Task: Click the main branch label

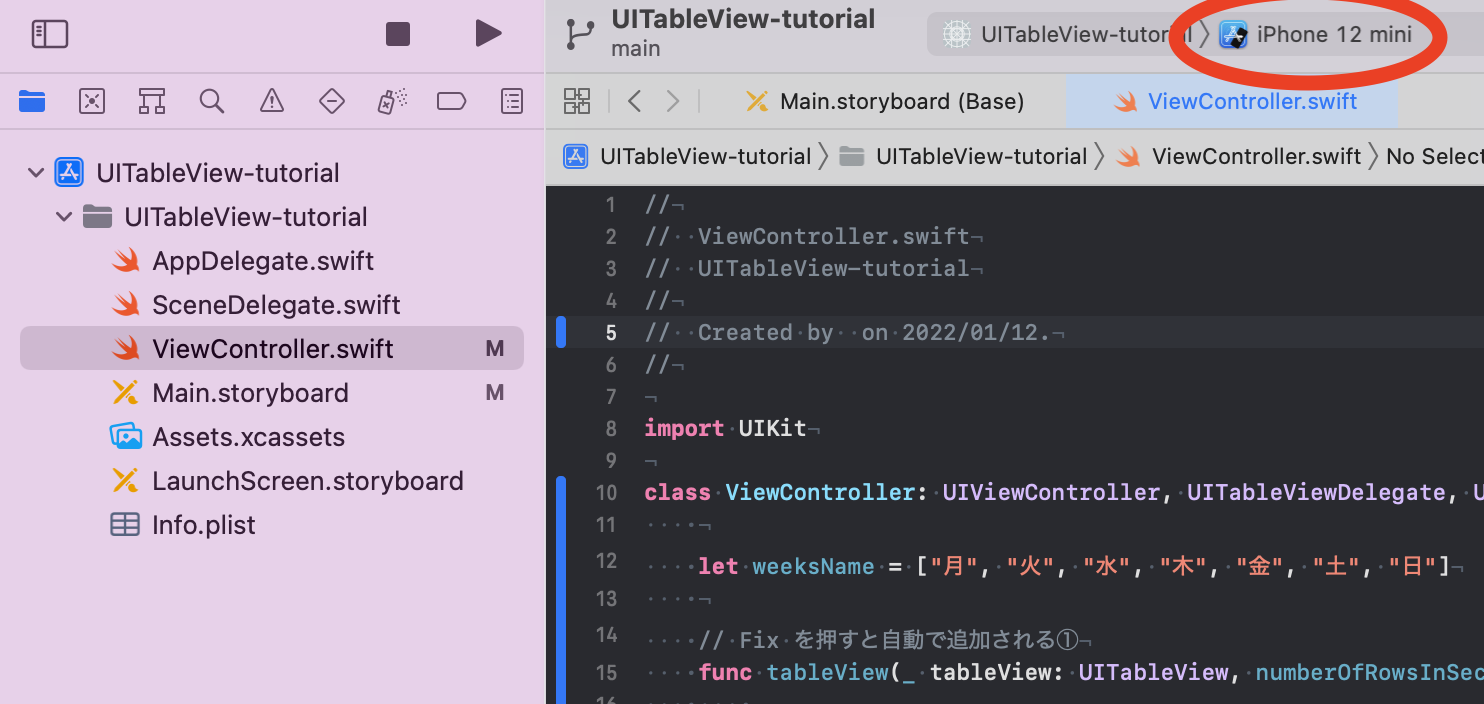Action: (636, 48)
